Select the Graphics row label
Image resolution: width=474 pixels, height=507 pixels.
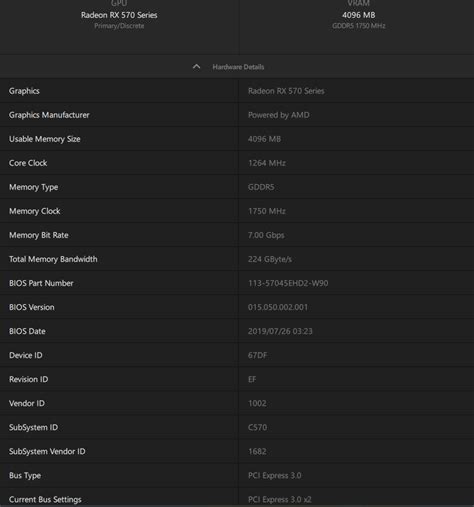[x=24, y=91]
